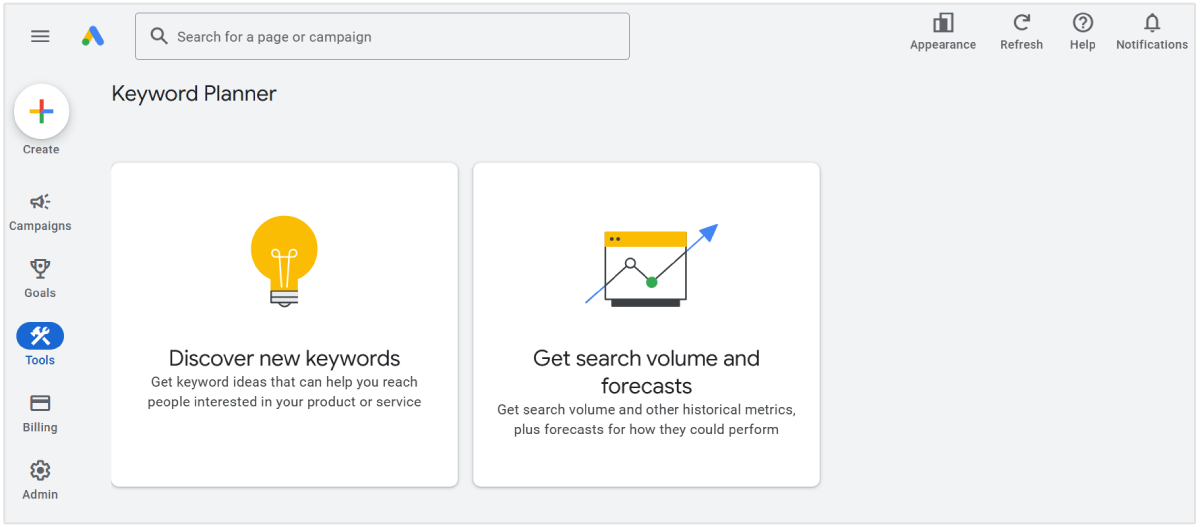
Task: Open the Help menu
Action: 1082,32
